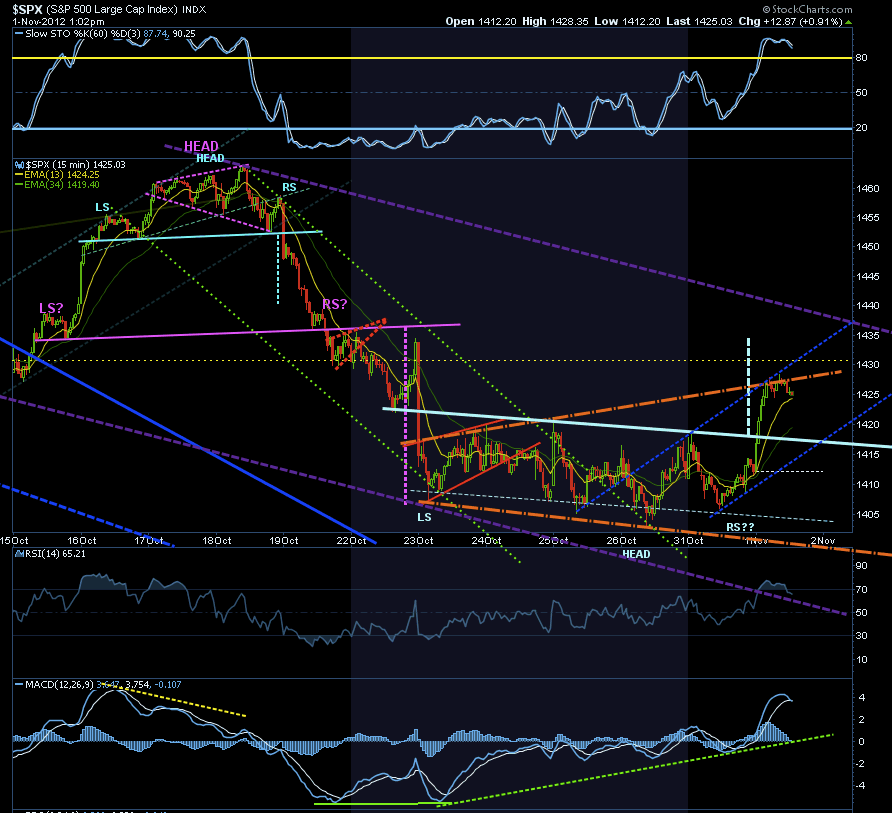Click the 1440 price axis label
The height and width of the screenshot is (813, 892).
click(868, 306)
